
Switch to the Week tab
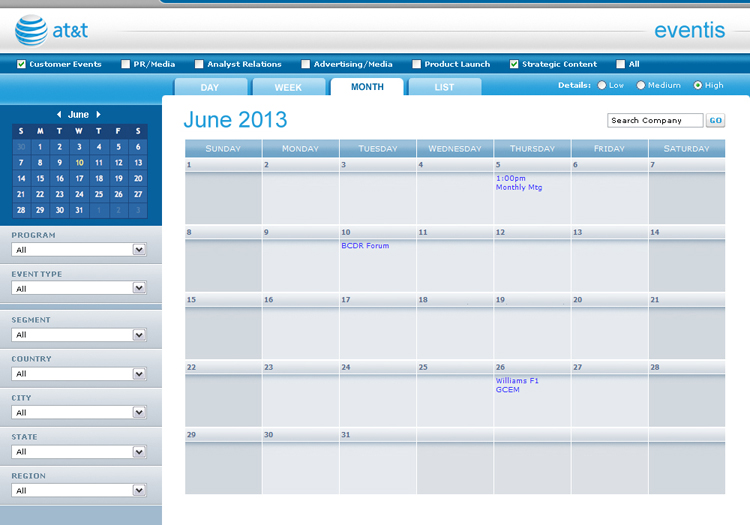pyautogui.click(x=288, y=87)
